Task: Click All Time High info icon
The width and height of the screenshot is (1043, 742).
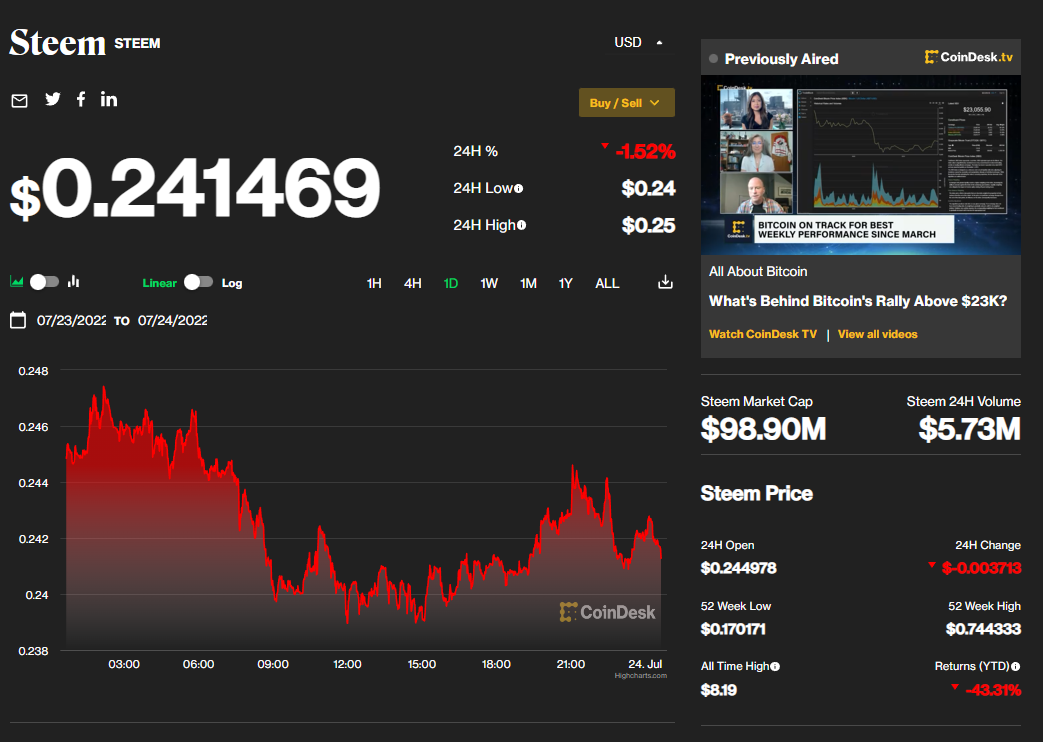Action: [x=775, y=666]
